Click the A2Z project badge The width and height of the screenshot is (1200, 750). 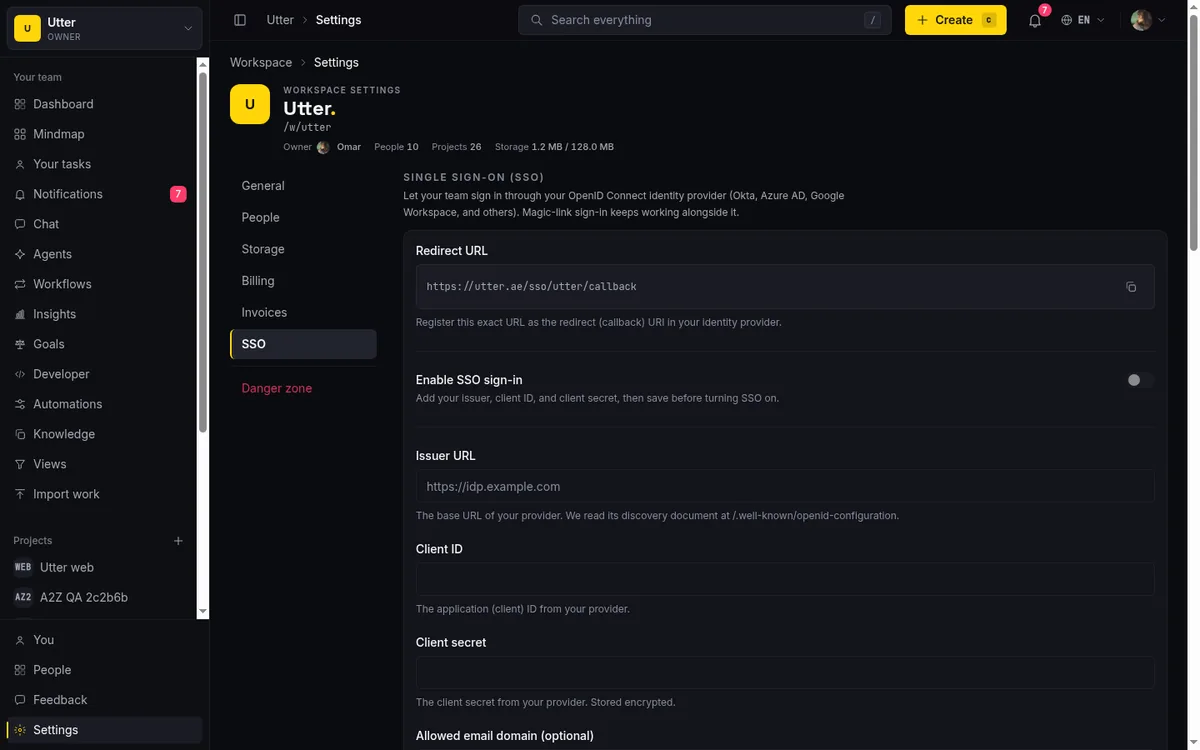point(22,597)
